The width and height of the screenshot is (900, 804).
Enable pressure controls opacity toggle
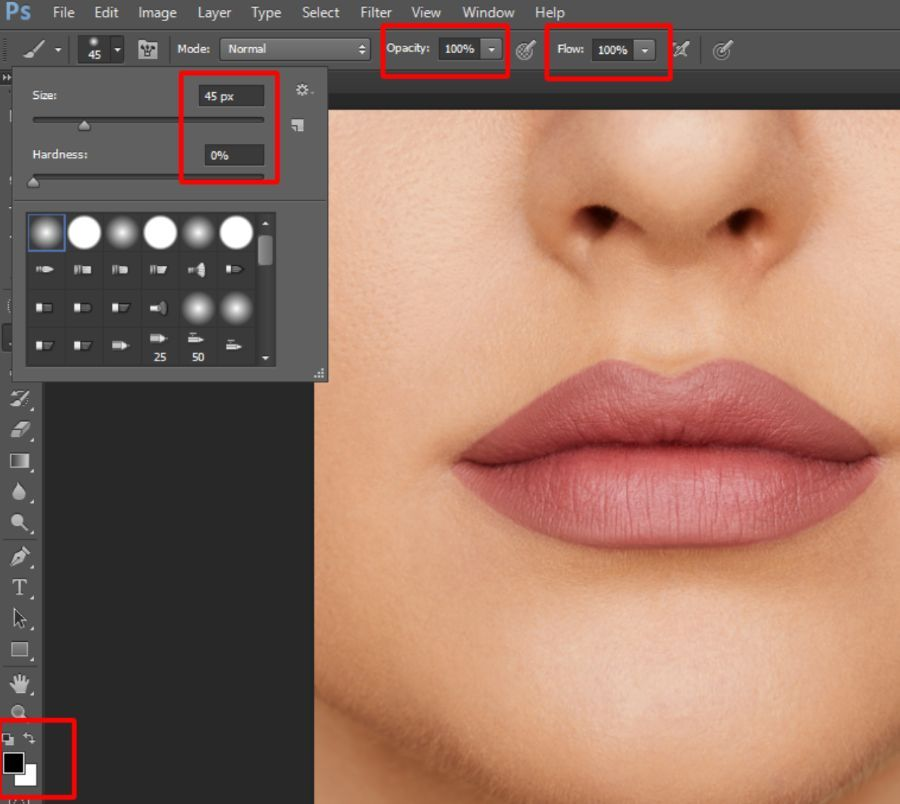(525, 48)
